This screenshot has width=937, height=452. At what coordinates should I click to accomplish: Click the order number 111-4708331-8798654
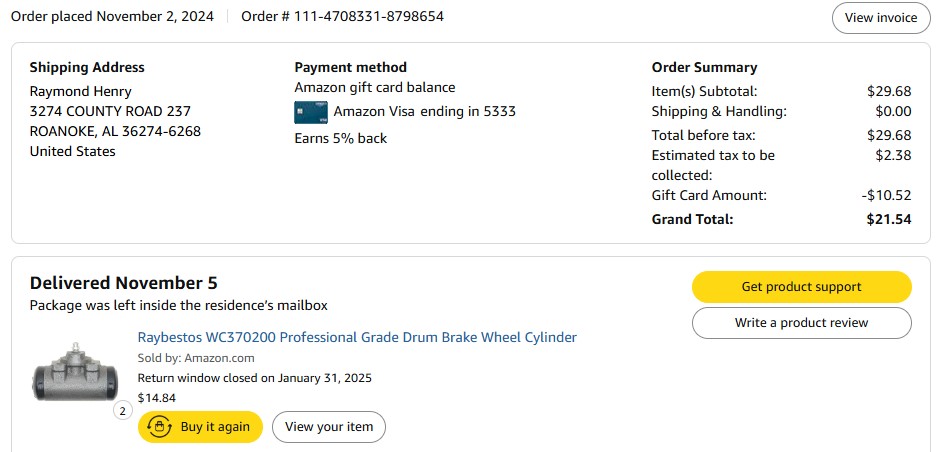point(368,16)
